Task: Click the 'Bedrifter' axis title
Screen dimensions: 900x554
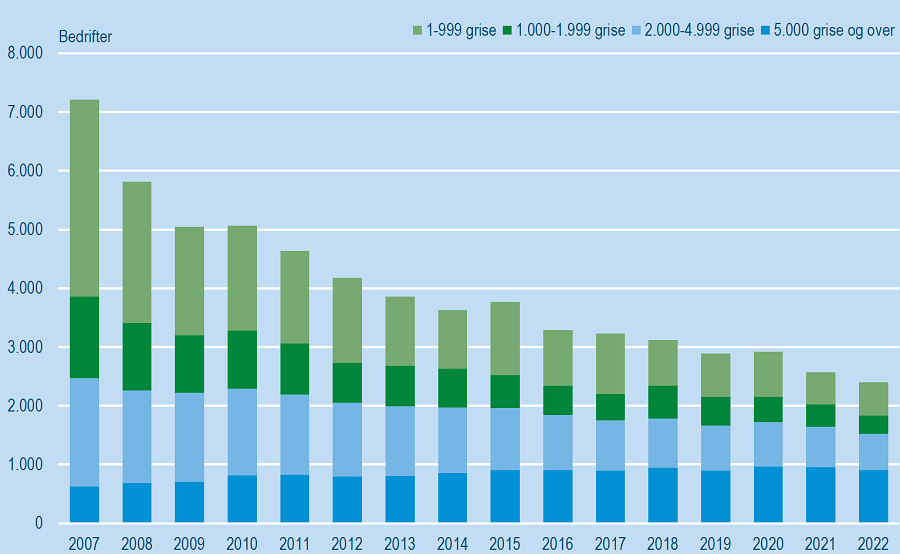Action: pos(85,37)
